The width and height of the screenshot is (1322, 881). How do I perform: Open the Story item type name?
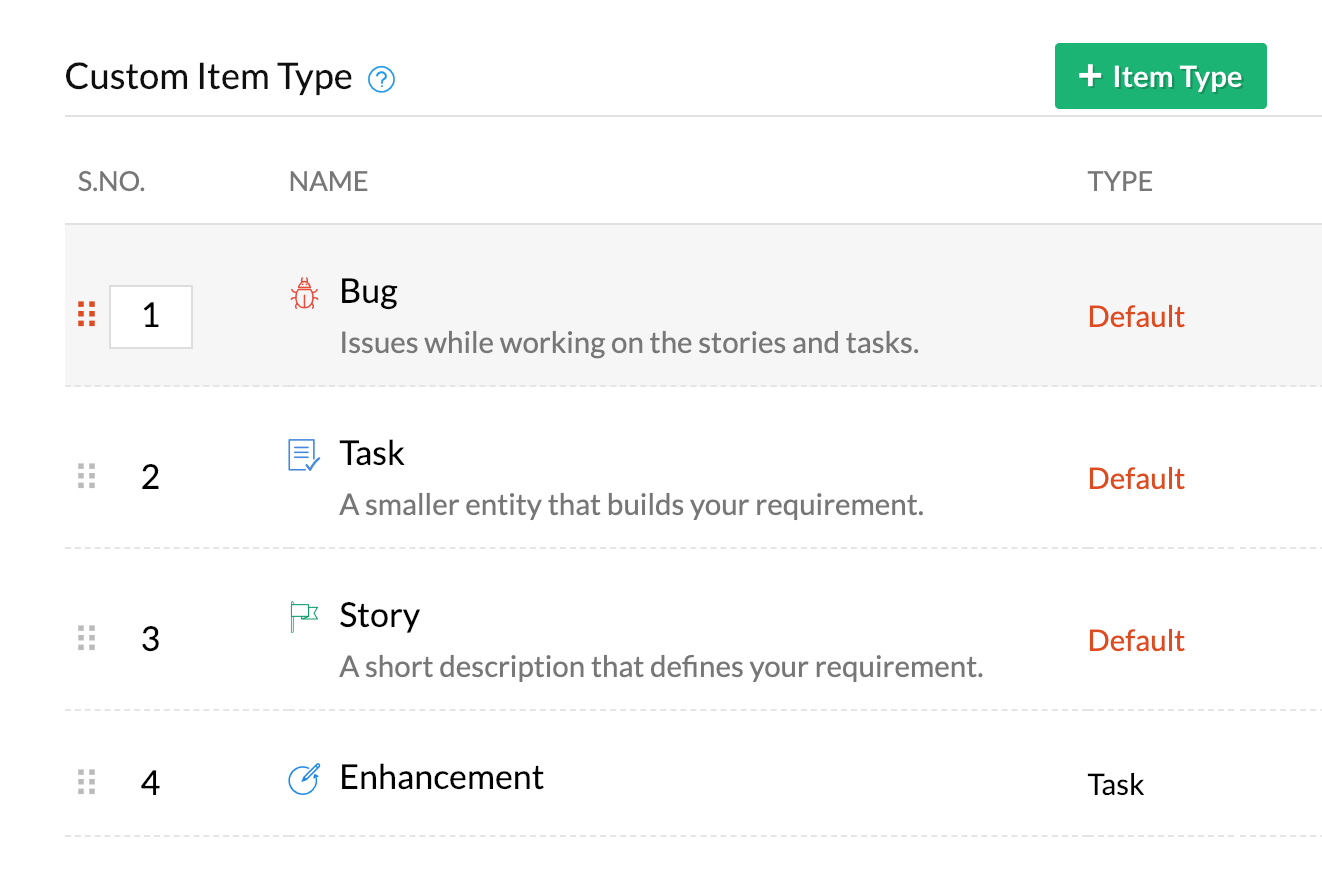[x=380, y=615]
